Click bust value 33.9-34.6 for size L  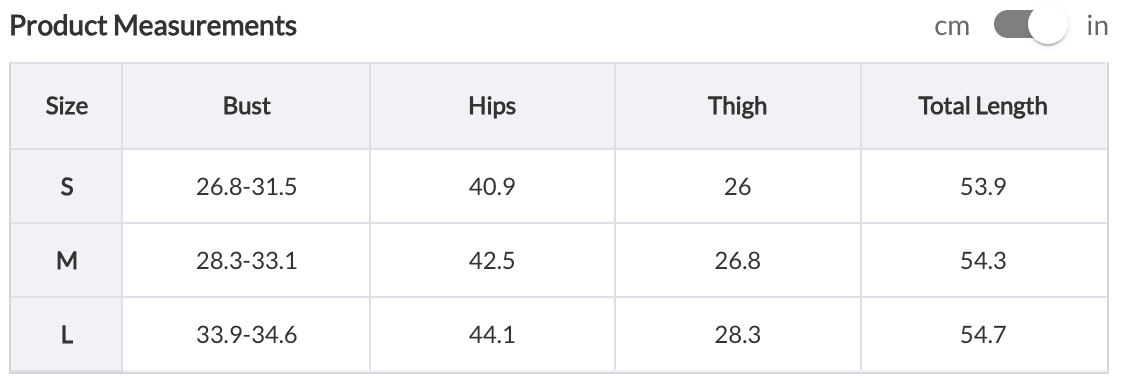coord(246,334)
